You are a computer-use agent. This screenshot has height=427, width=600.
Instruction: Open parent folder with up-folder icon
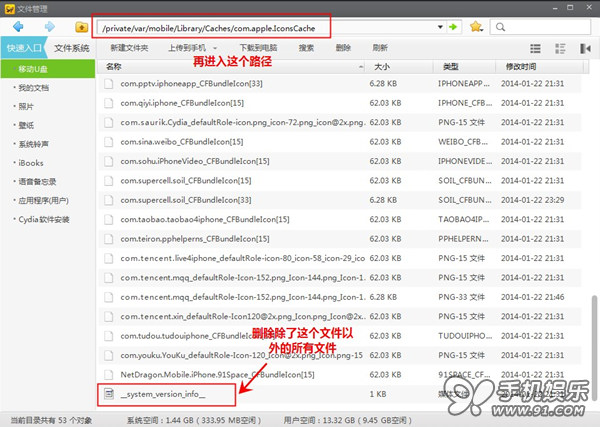(81, 27)
